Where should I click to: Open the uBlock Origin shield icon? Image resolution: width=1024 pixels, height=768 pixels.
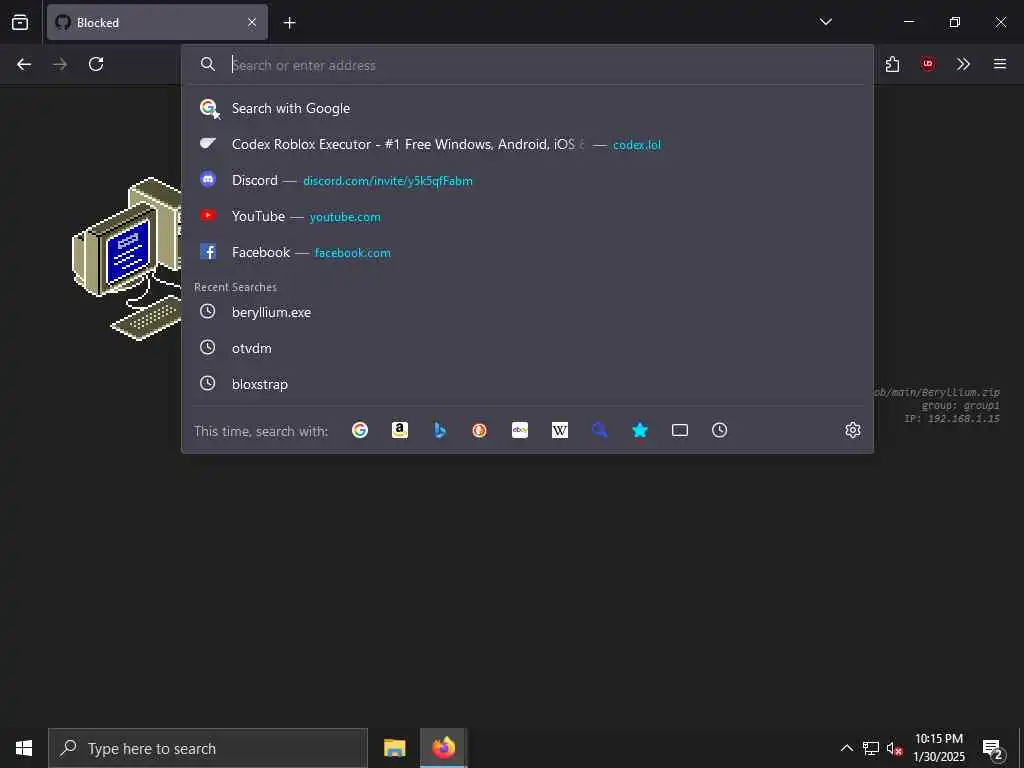(x=928, y=64)
